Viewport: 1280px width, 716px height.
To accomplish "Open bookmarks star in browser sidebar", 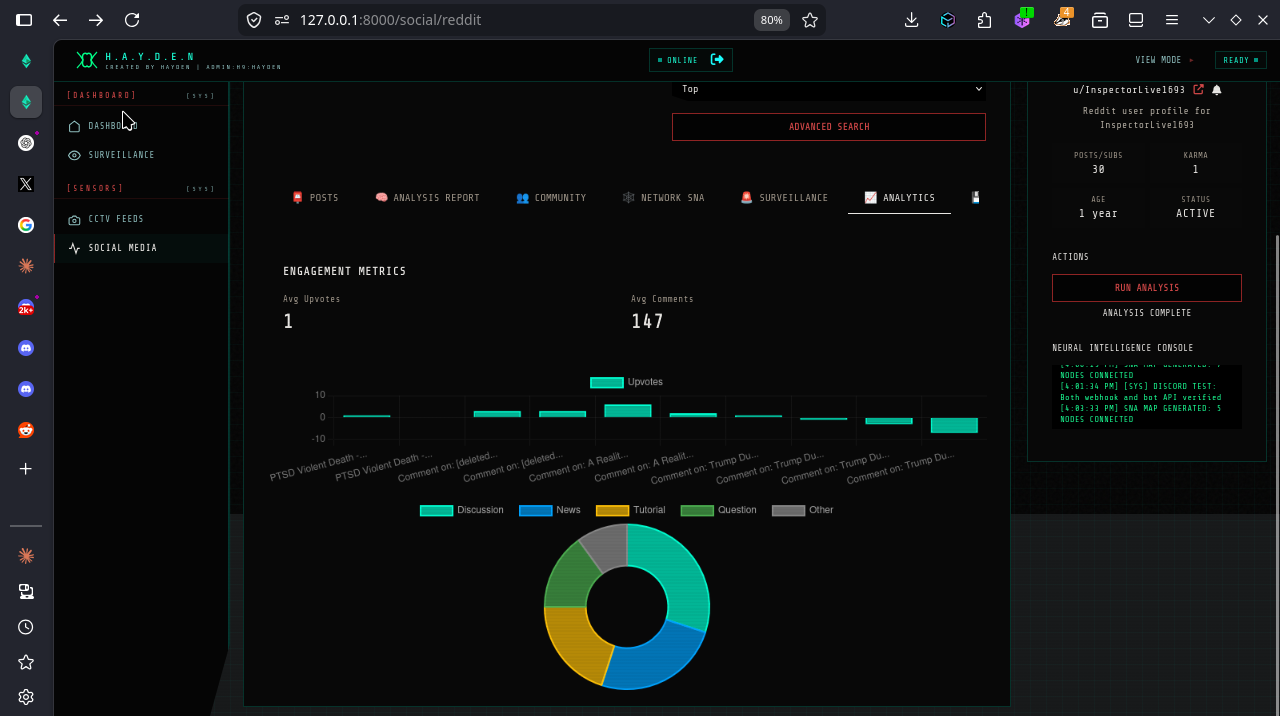I will [26, 662].
